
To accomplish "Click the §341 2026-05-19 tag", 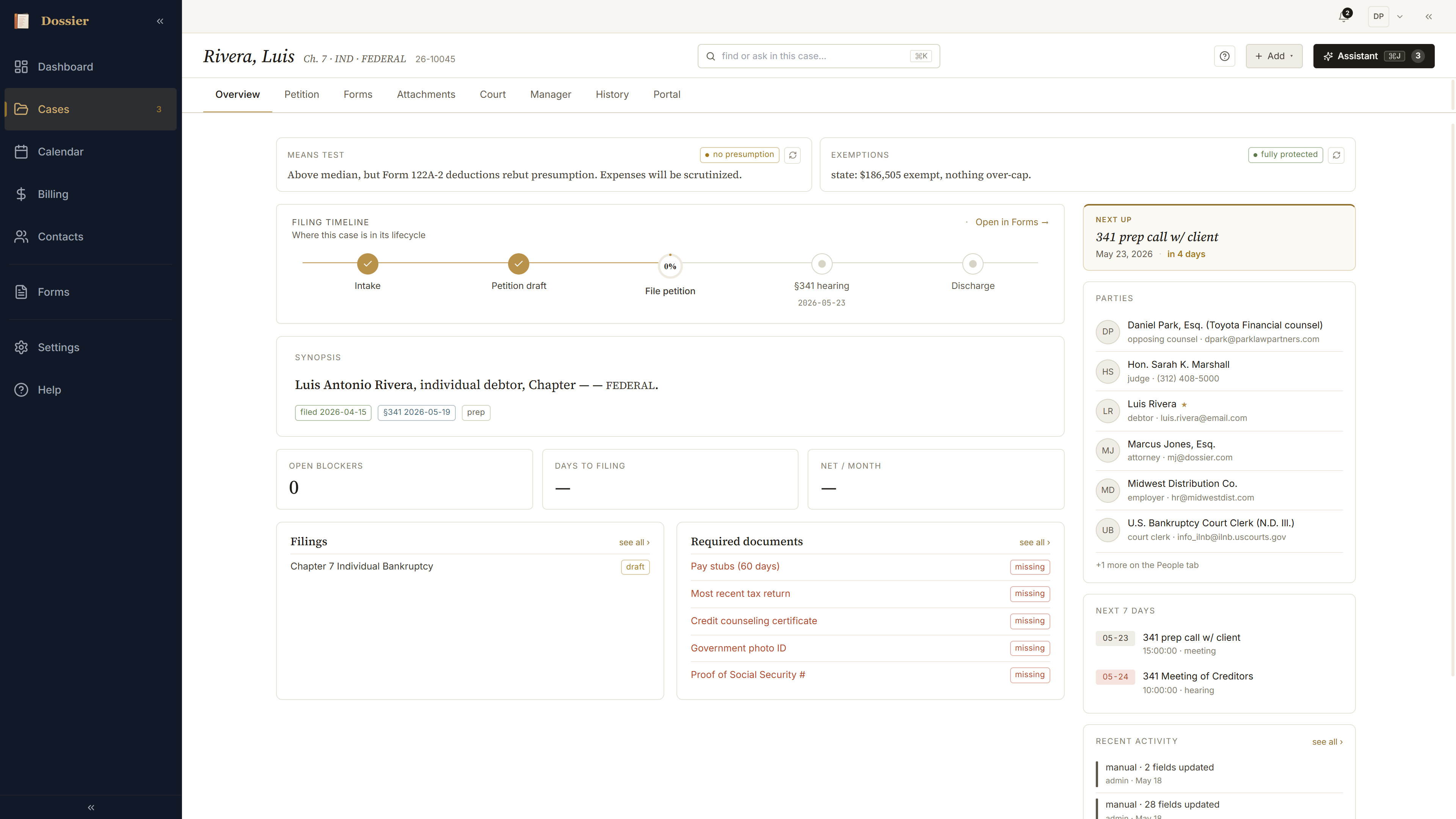I will (417, 413).
